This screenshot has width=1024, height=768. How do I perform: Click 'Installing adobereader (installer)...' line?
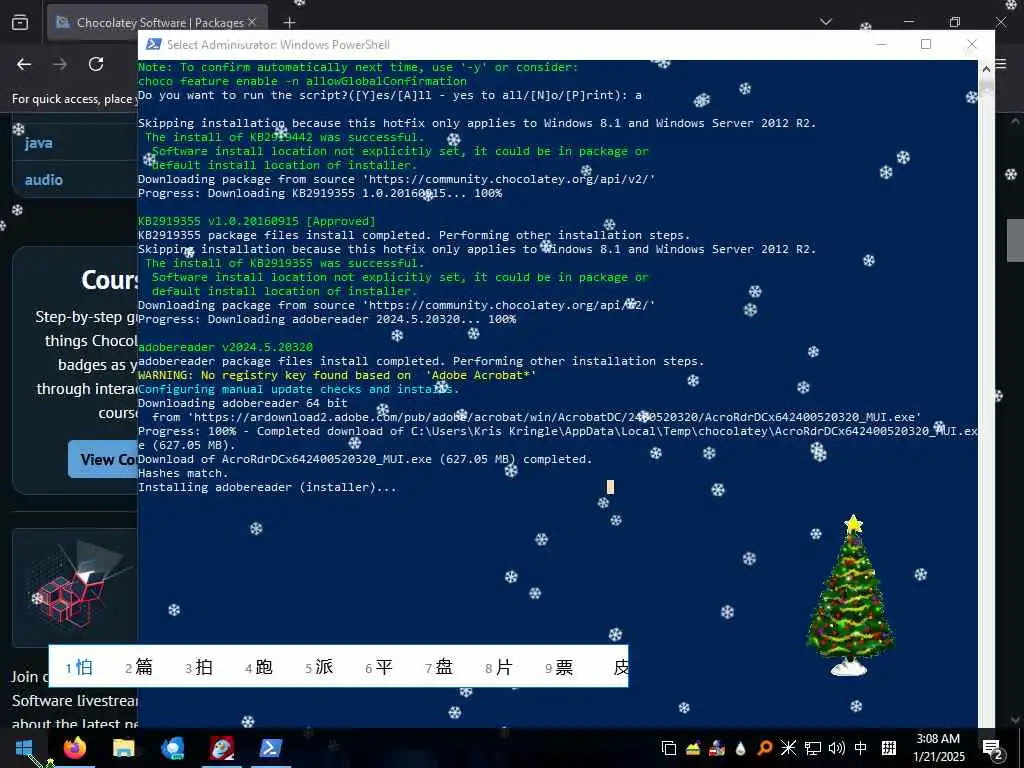click(x=267, y=487)
